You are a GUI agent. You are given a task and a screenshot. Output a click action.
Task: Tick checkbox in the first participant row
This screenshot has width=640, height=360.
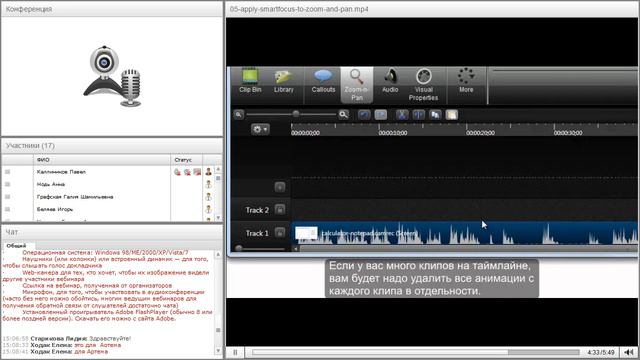pos(7,172)
